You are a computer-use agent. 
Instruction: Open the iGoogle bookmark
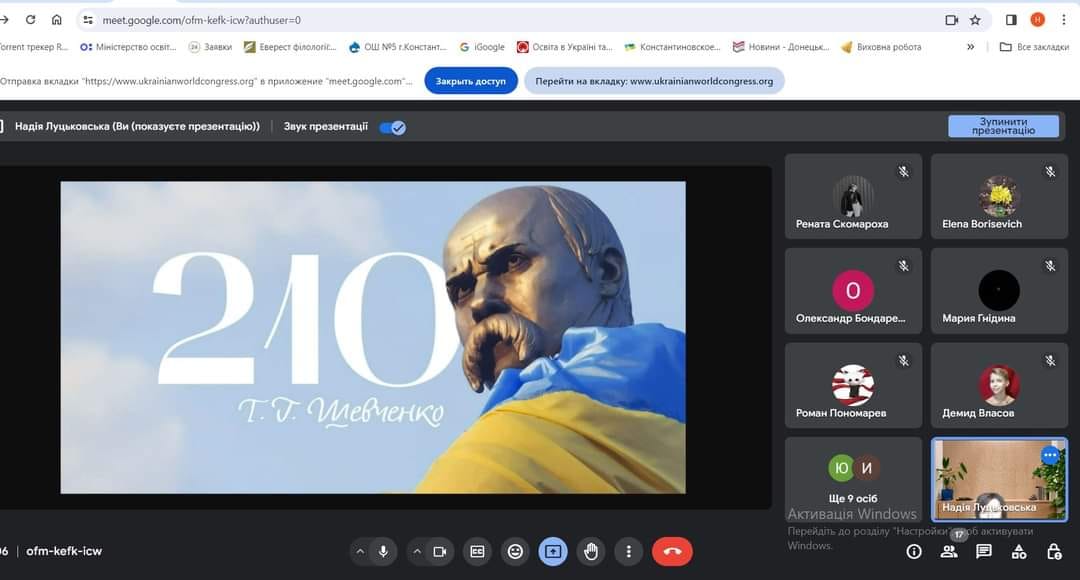pyautogui.click(x=481, y=47)
